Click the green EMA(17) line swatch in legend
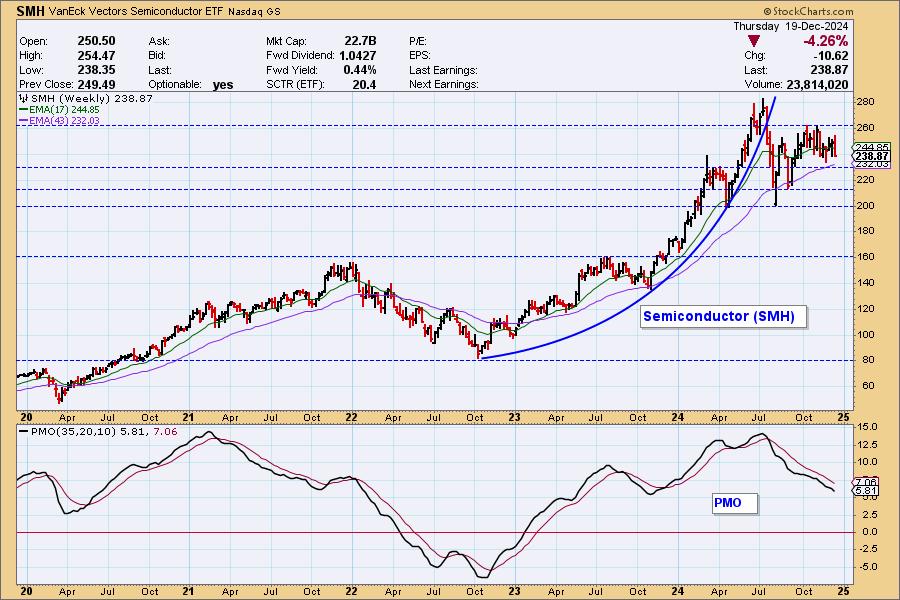Image resolution: width=900 pixels, height=600 pixels. [24, 110]
